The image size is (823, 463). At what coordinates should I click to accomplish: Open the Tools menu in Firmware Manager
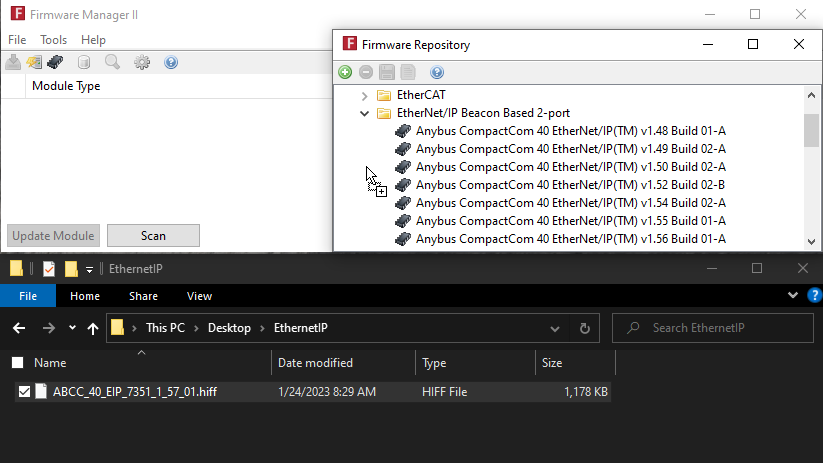point(54,40)
